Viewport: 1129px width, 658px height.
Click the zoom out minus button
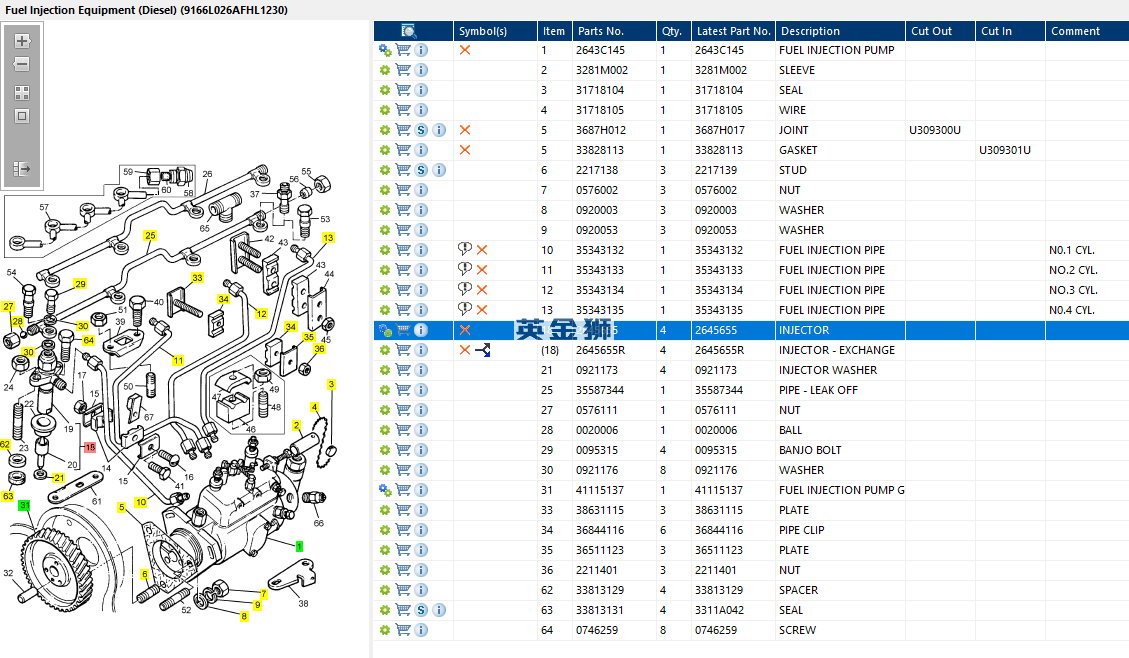[x=22, y=65]
